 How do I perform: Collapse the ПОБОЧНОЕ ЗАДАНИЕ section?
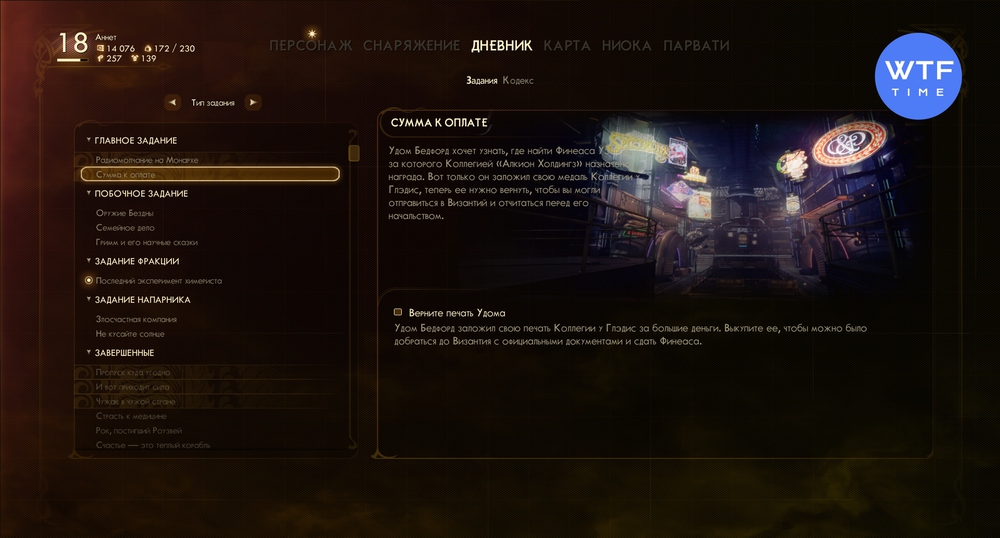[89, 193]
